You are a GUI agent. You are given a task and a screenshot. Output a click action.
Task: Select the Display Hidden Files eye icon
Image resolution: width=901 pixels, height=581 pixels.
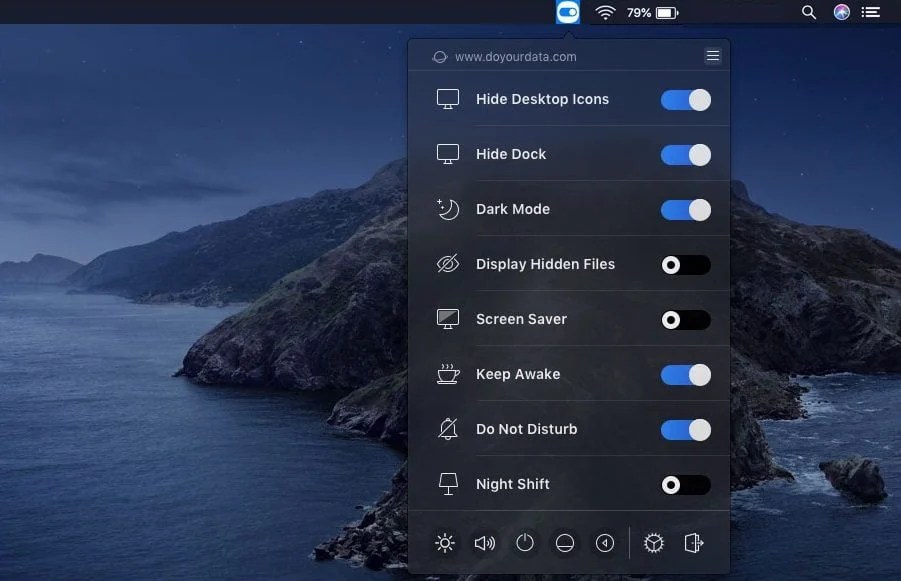(x=447, y=264)
